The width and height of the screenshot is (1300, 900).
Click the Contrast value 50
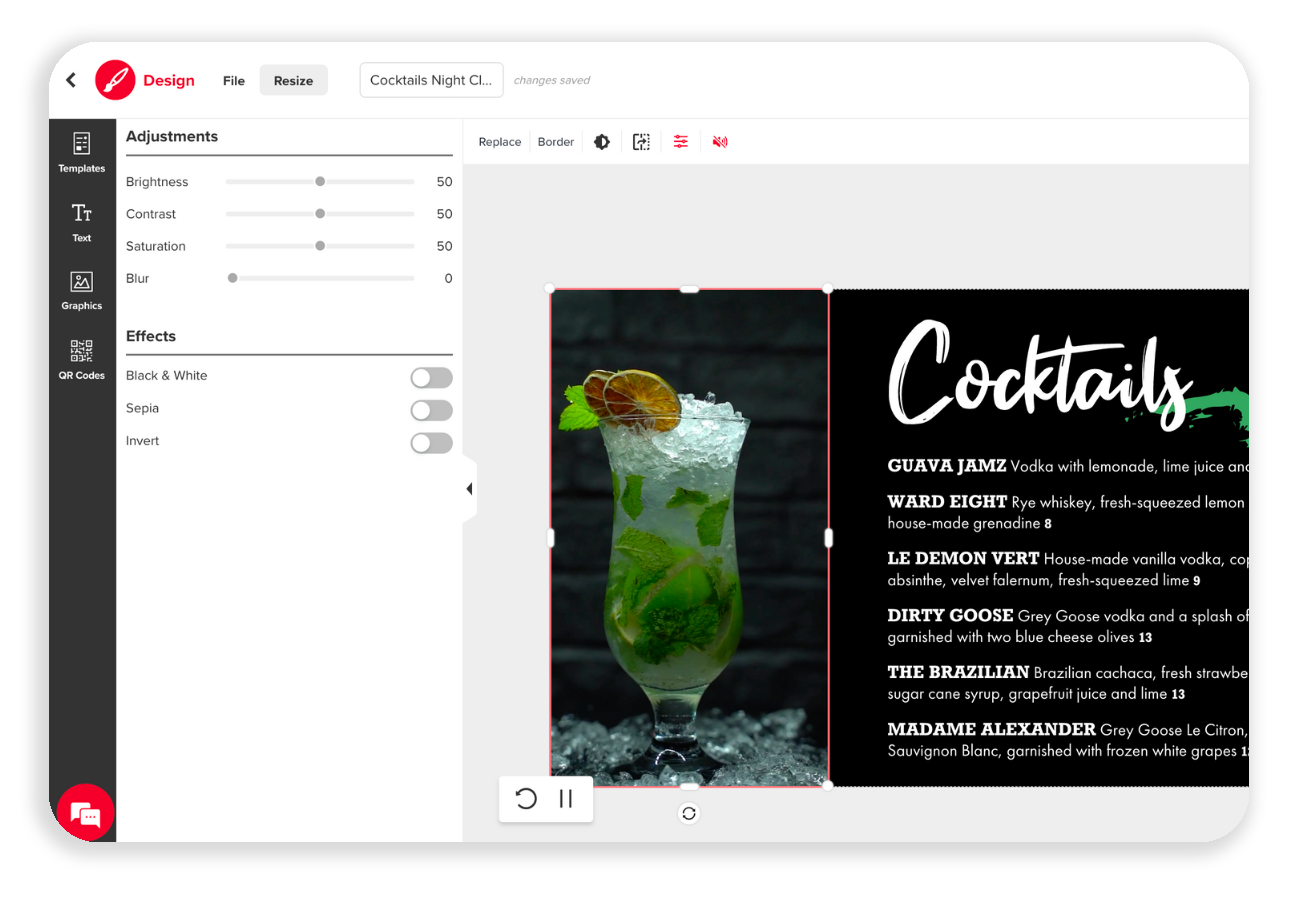444,214
